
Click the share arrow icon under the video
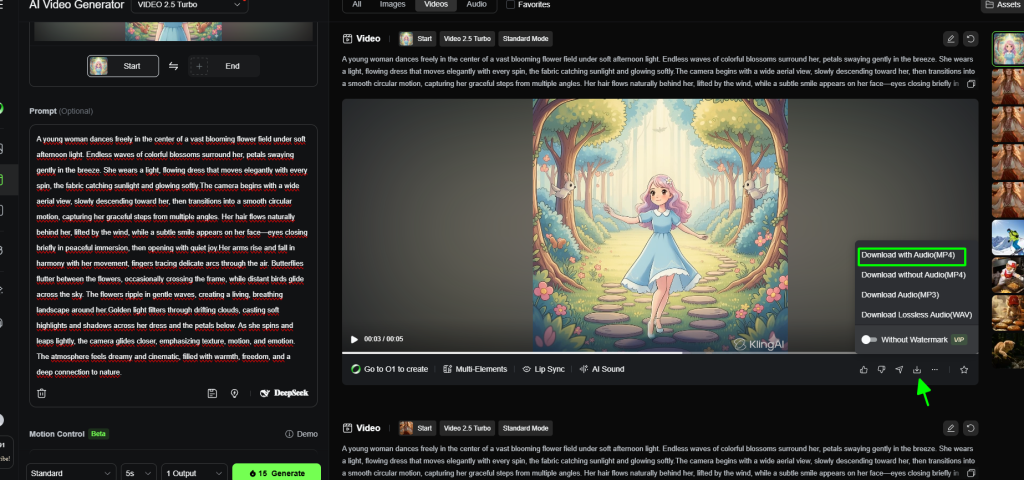899,369
